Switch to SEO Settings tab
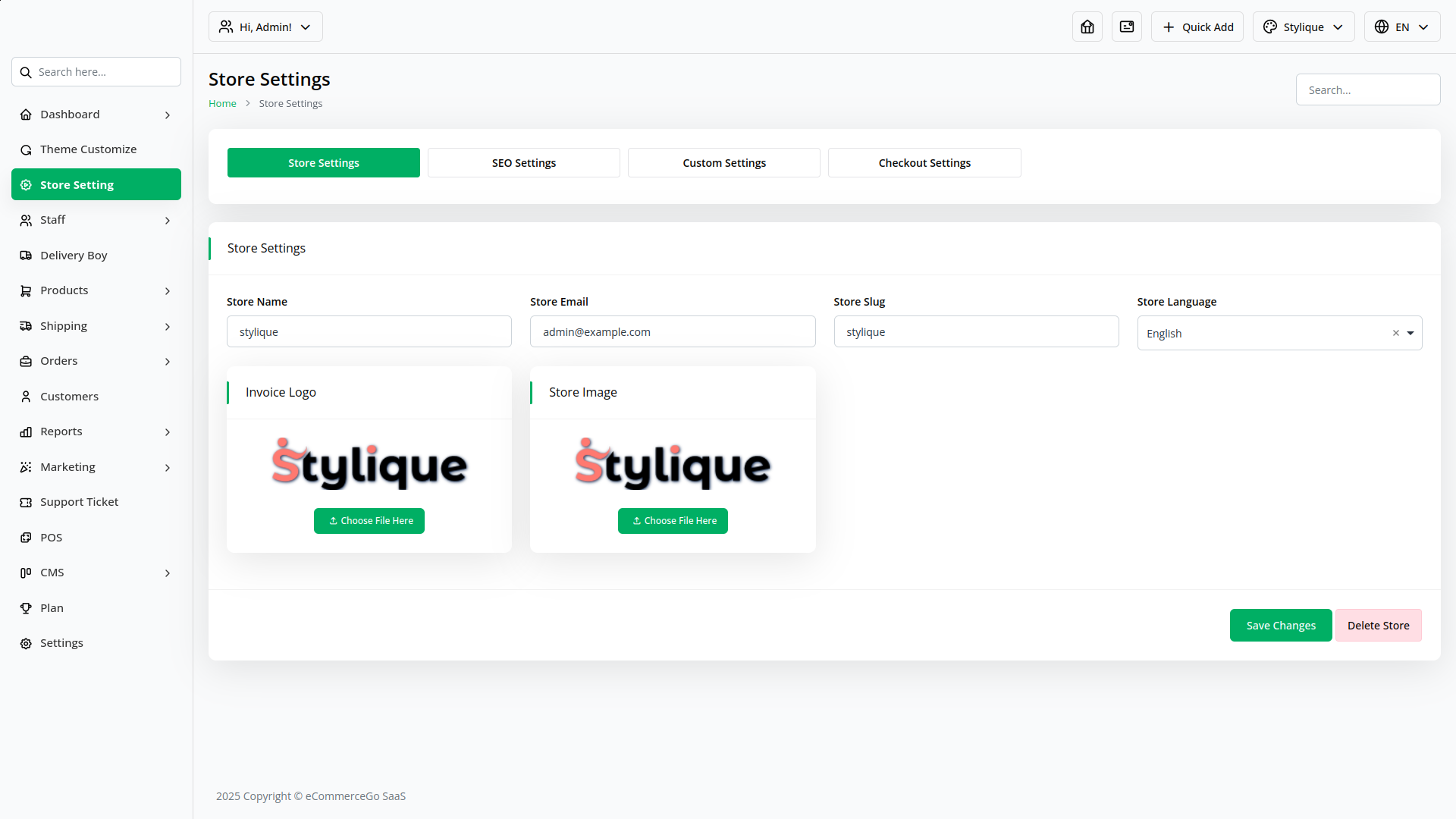Viewport: 1456px width, 819px height. 523,162
